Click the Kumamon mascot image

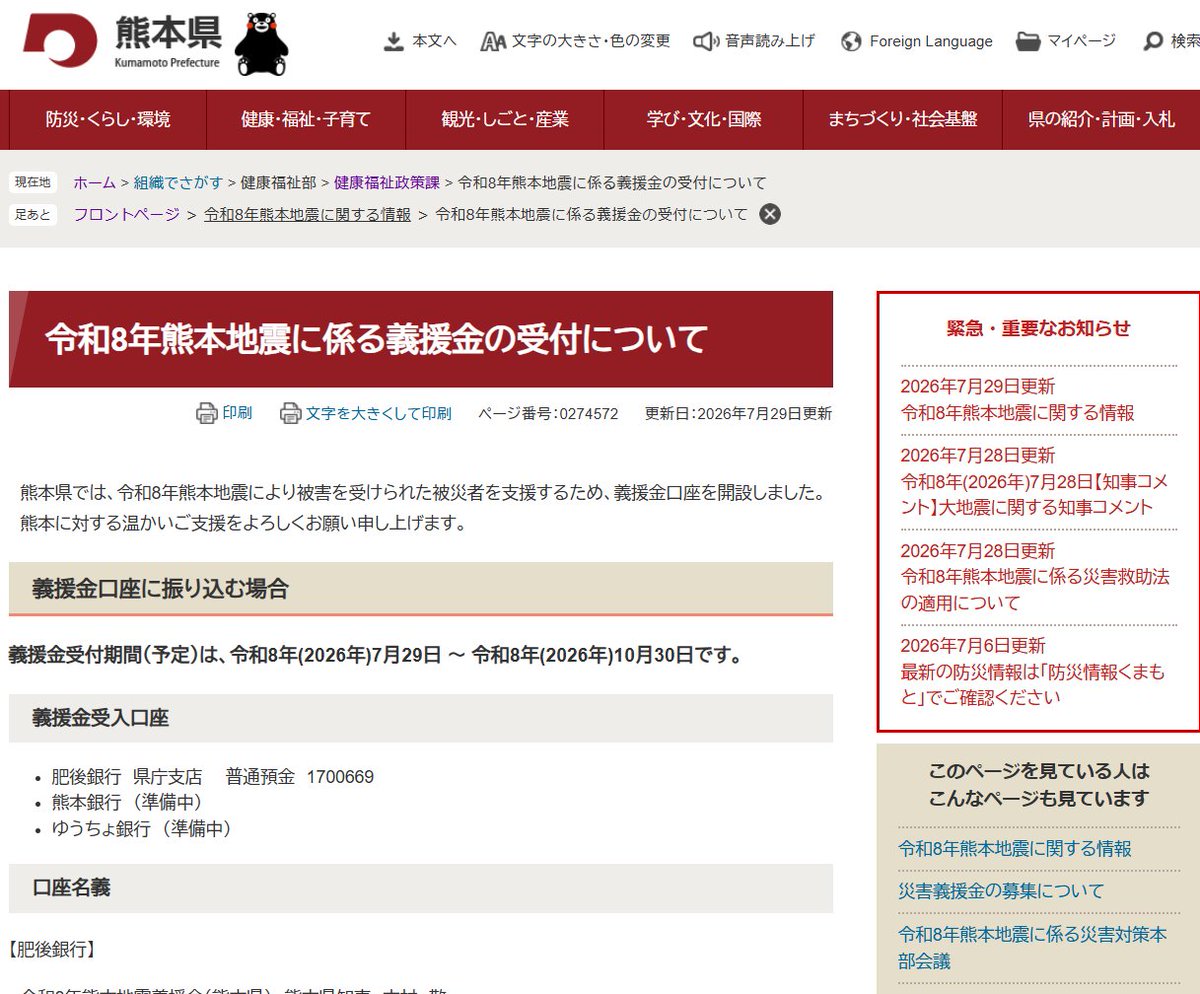[x=261, y=45]
